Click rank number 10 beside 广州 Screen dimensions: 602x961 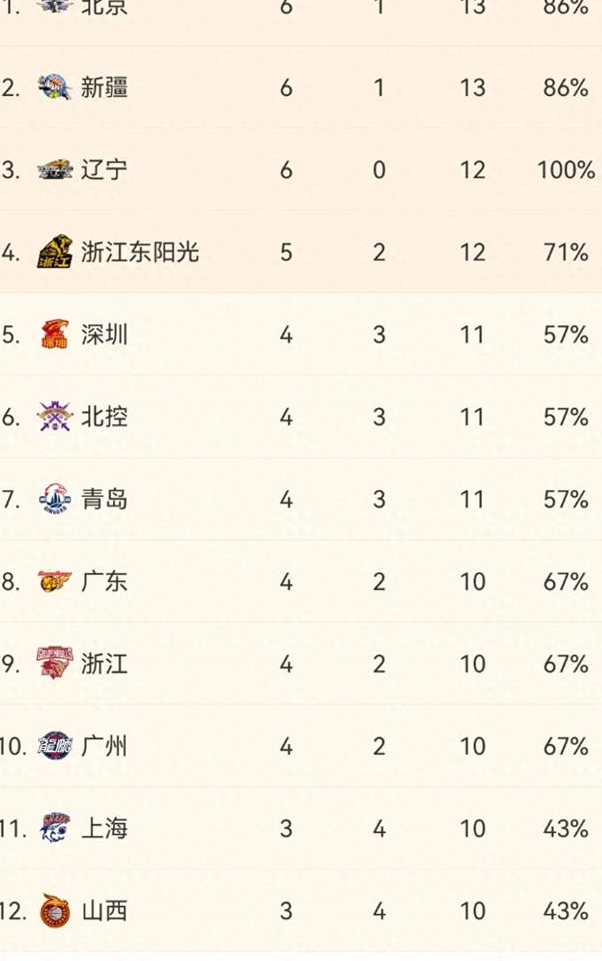coord(10,745)
